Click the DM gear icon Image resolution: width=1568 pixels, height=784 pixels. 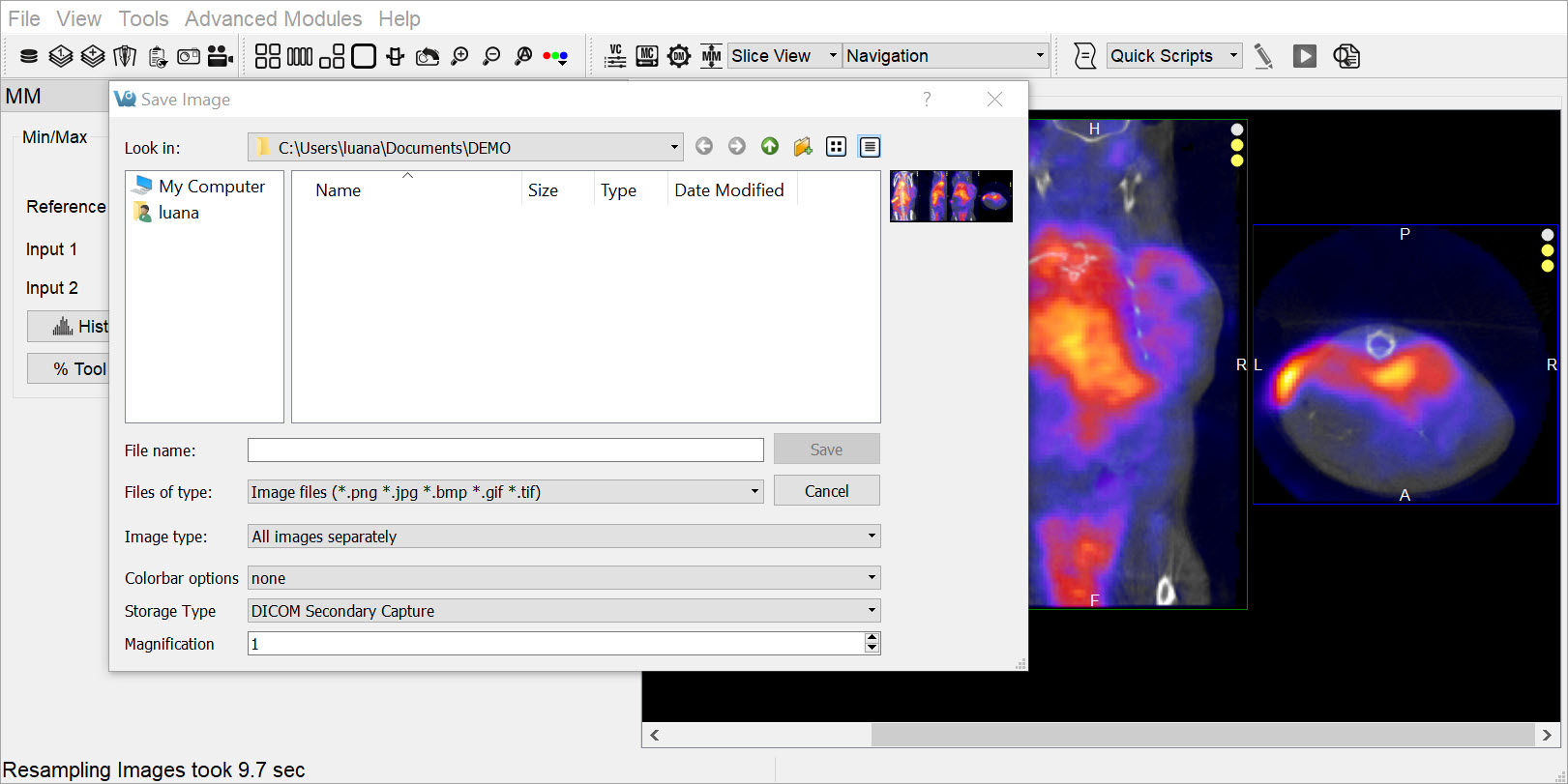pyautogui.click(x=679, y=56)
